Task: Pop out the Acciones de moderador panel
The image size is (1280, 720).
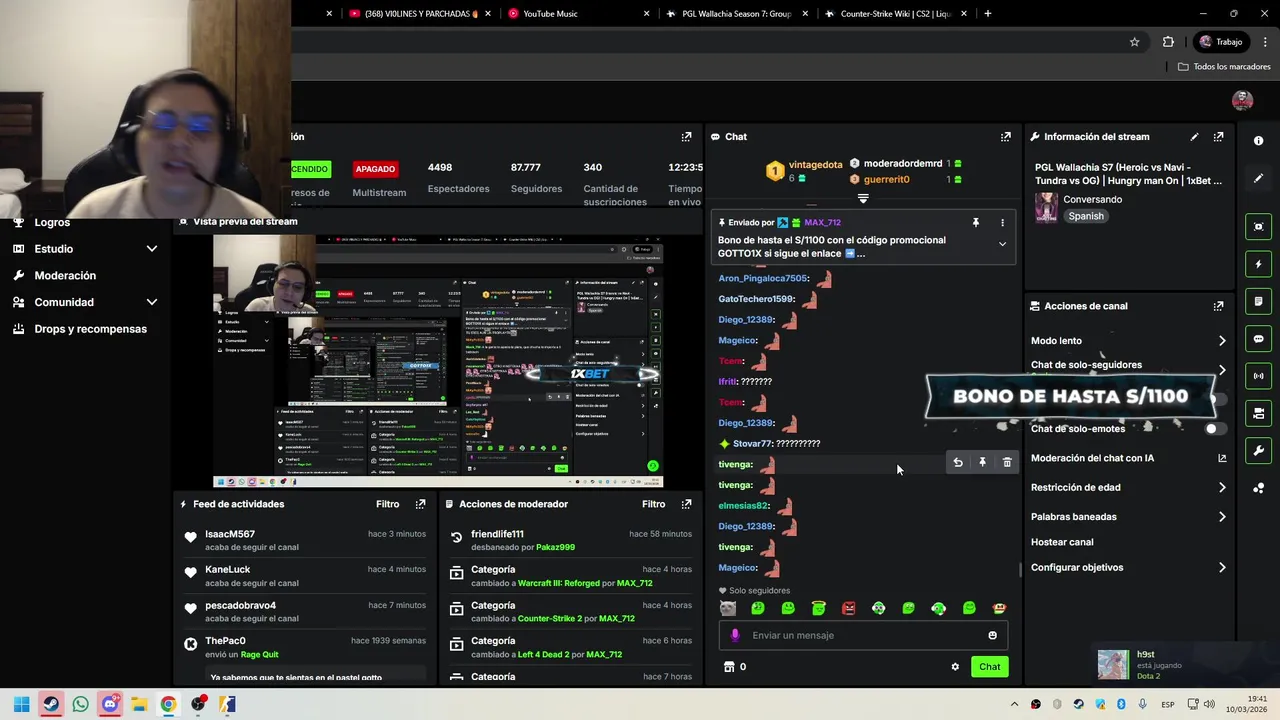Action: (686, 504)
